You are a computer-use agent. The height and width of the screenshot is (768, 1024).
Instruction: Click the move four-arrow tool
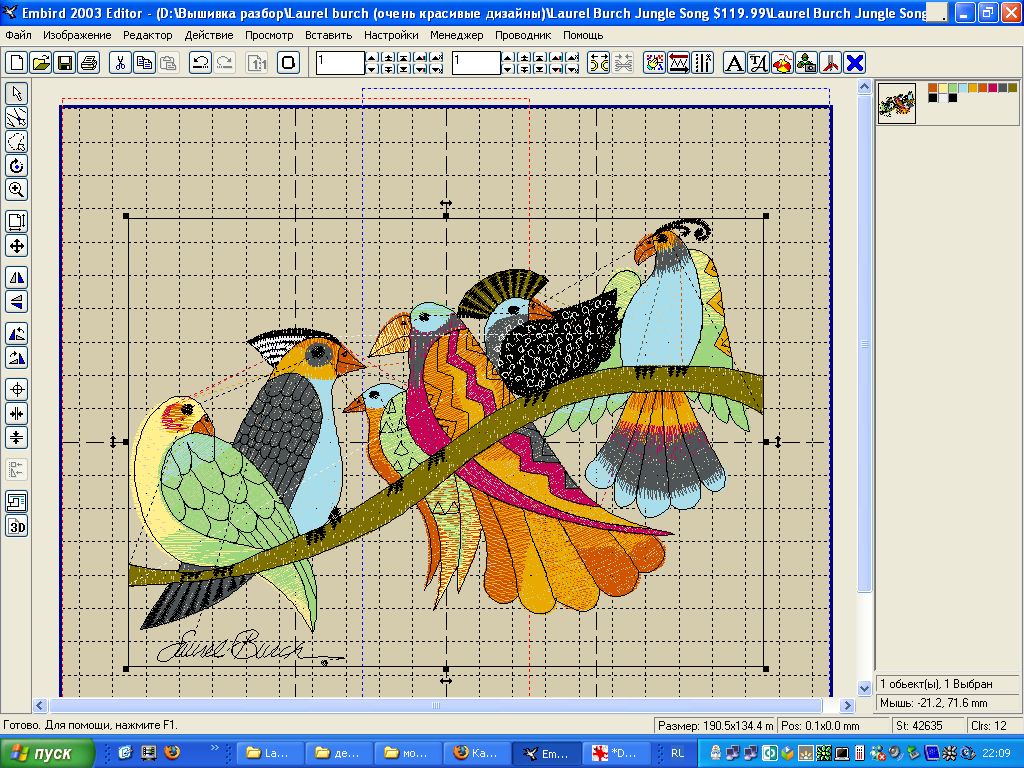(x=17, y=246)
